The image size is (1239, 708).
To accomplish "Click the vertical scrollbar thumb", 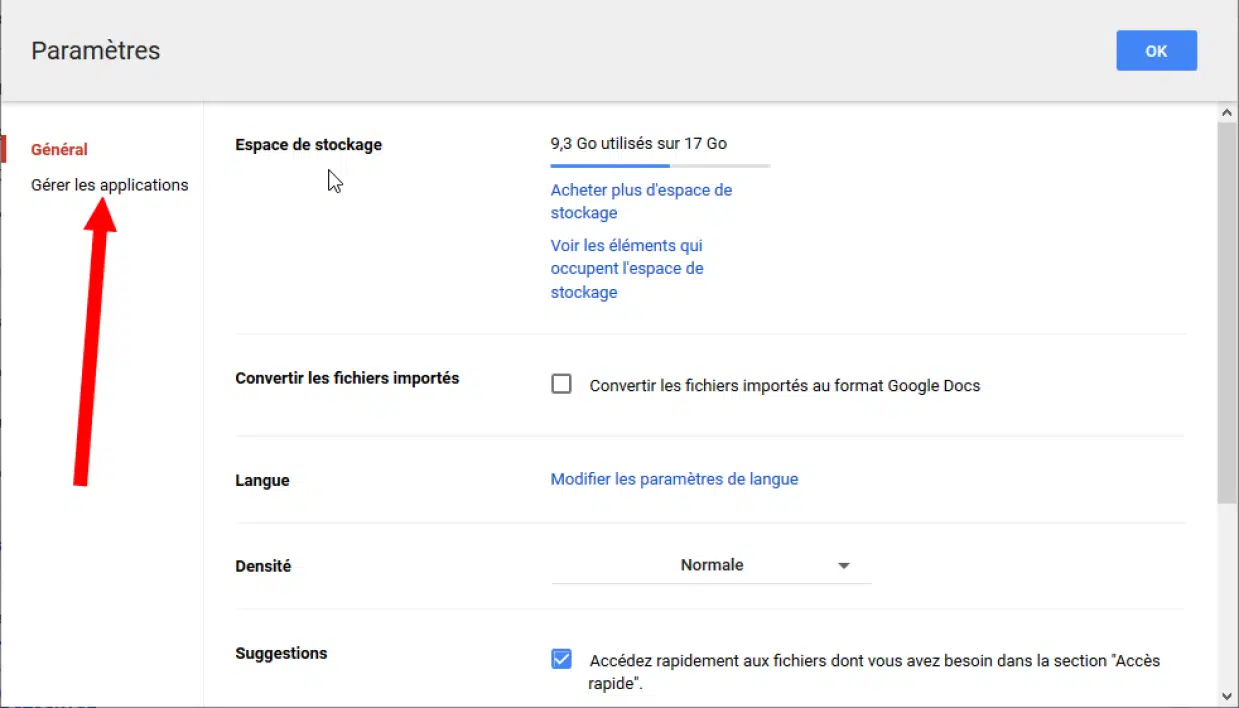I will tap(1227, 313).
